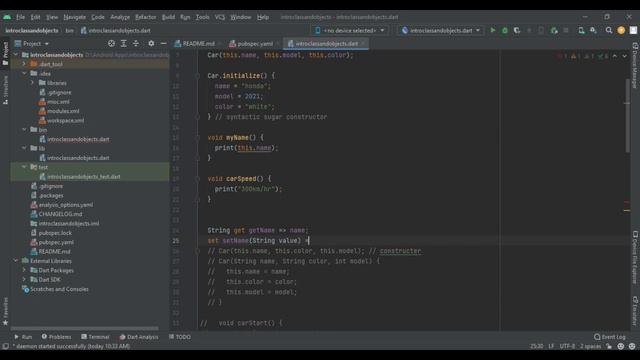Open the TODO tool window
The image size is (640, 360).
point(180,337)
